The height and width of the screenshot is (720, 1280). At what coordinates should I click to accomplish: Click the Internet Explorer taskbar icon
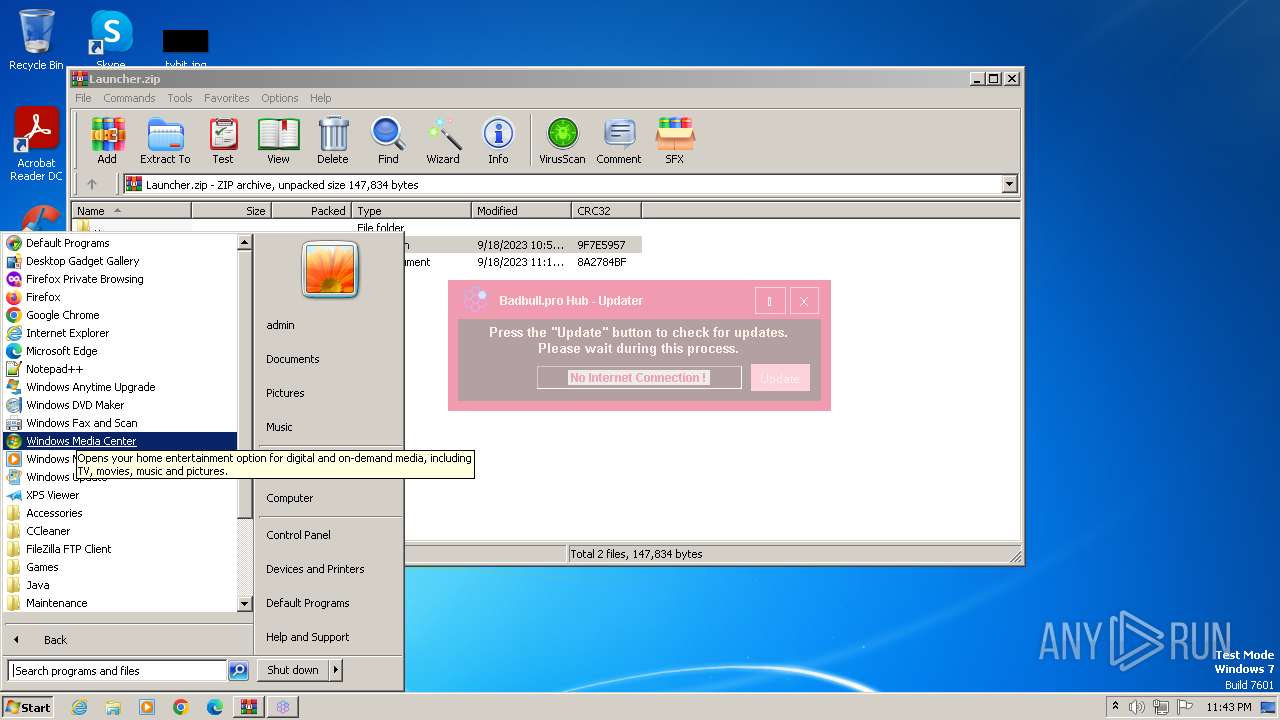79,707
